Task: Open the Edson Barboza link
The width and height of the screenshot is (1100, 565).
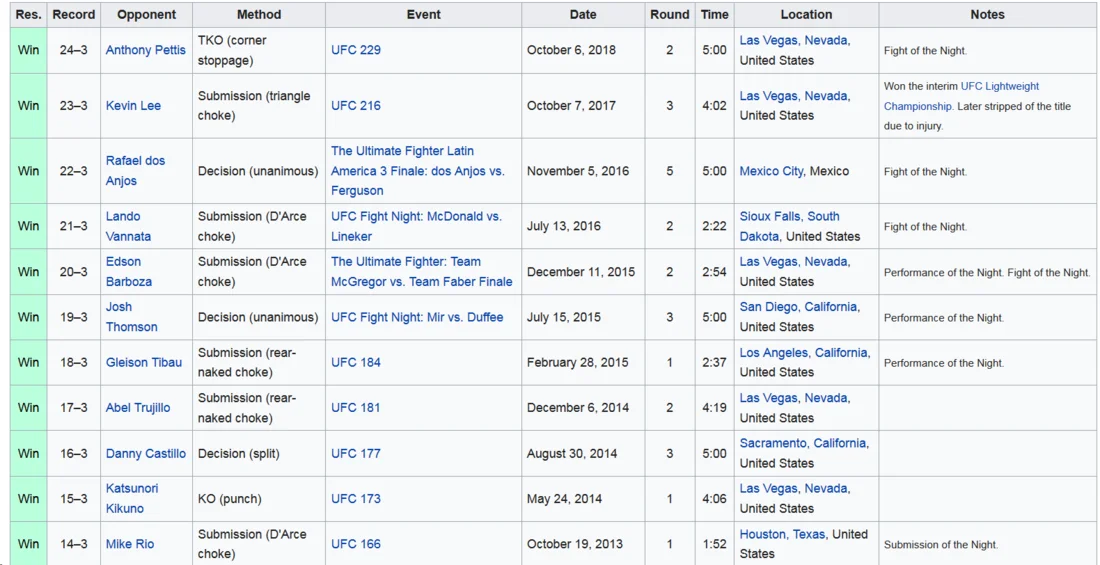Action: [123, 262]
